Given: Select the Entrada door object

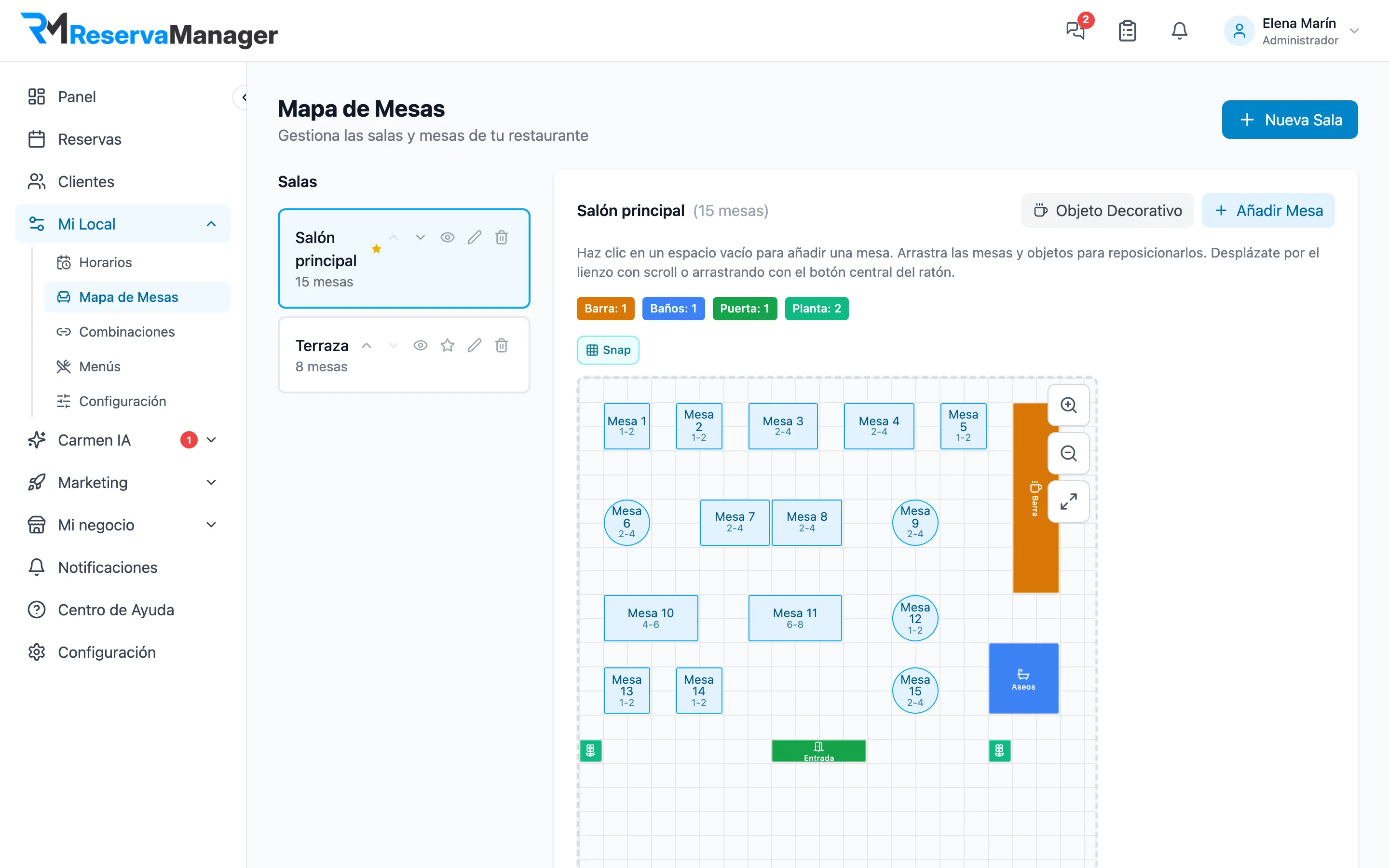Looking at the screenshot, I should click(x=818, y=750).
